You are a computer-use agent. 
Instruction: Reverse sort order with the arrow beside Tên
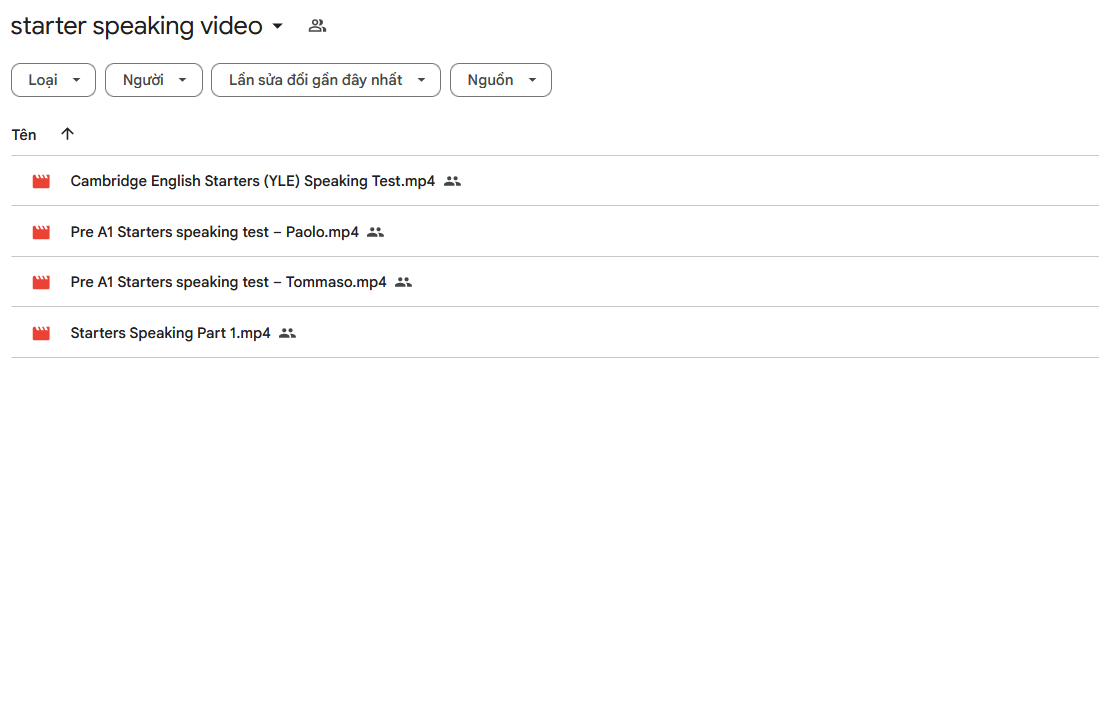(67, 134)
